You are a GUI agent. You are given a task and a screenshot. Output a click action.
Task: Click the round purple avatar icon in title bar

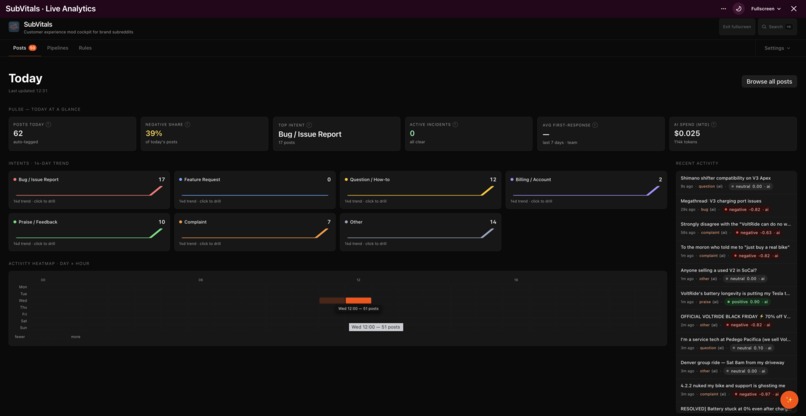pyautogui.click(x=738, y=9)
